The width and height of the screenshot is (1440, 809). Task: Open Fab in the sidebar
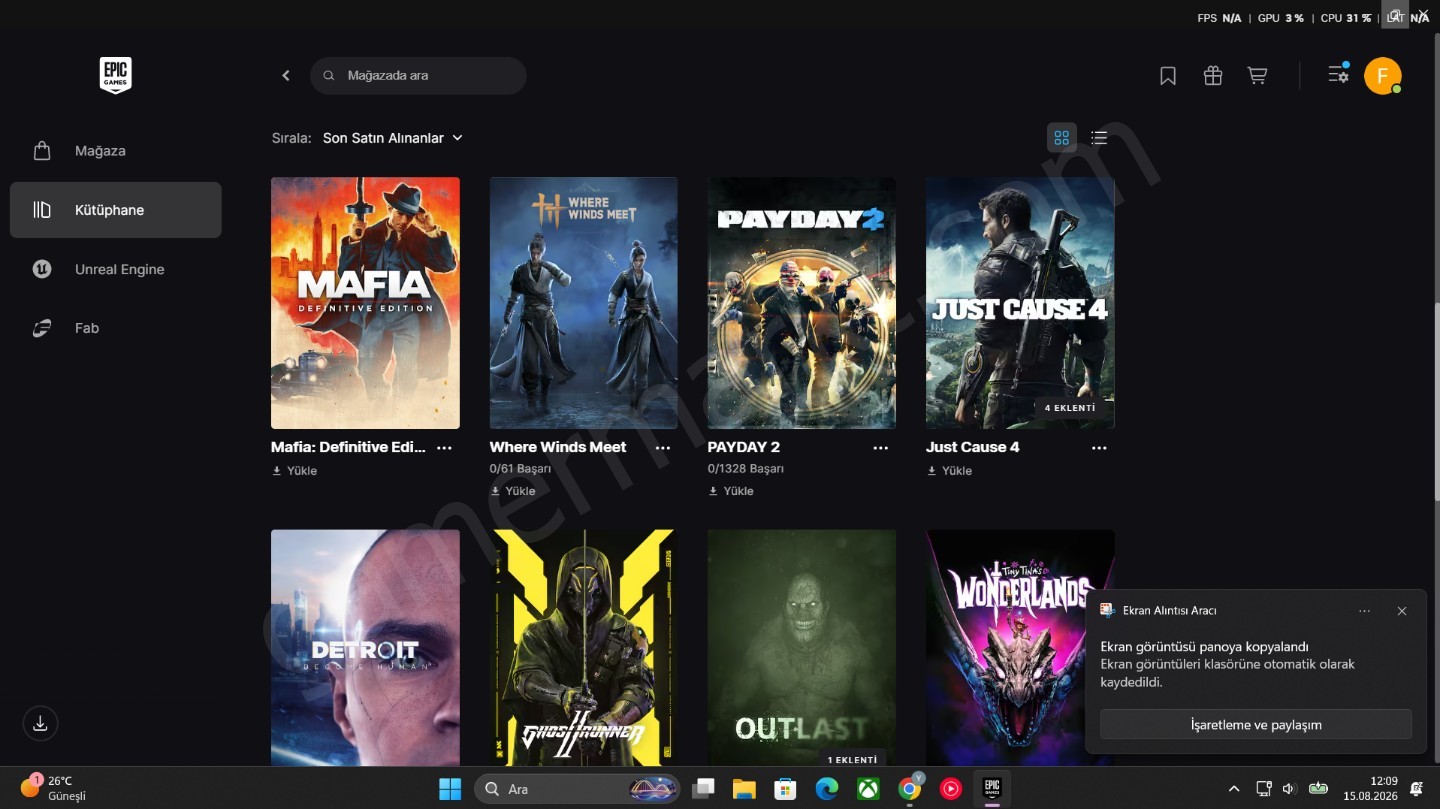click(x=116, y=328)
